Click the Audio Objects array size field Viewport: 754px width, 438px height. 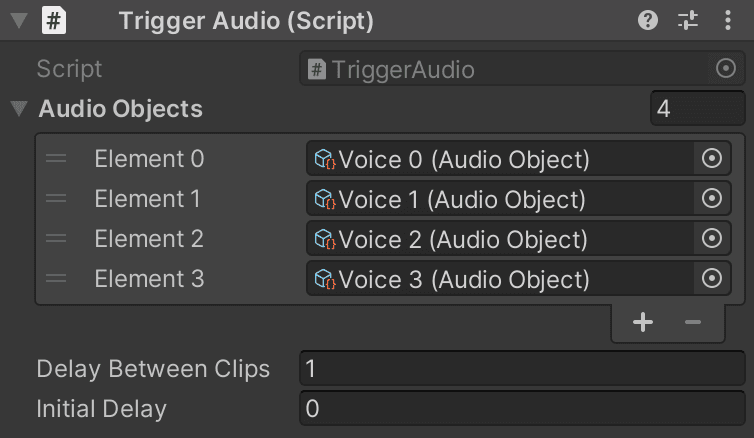pos(697,109)
